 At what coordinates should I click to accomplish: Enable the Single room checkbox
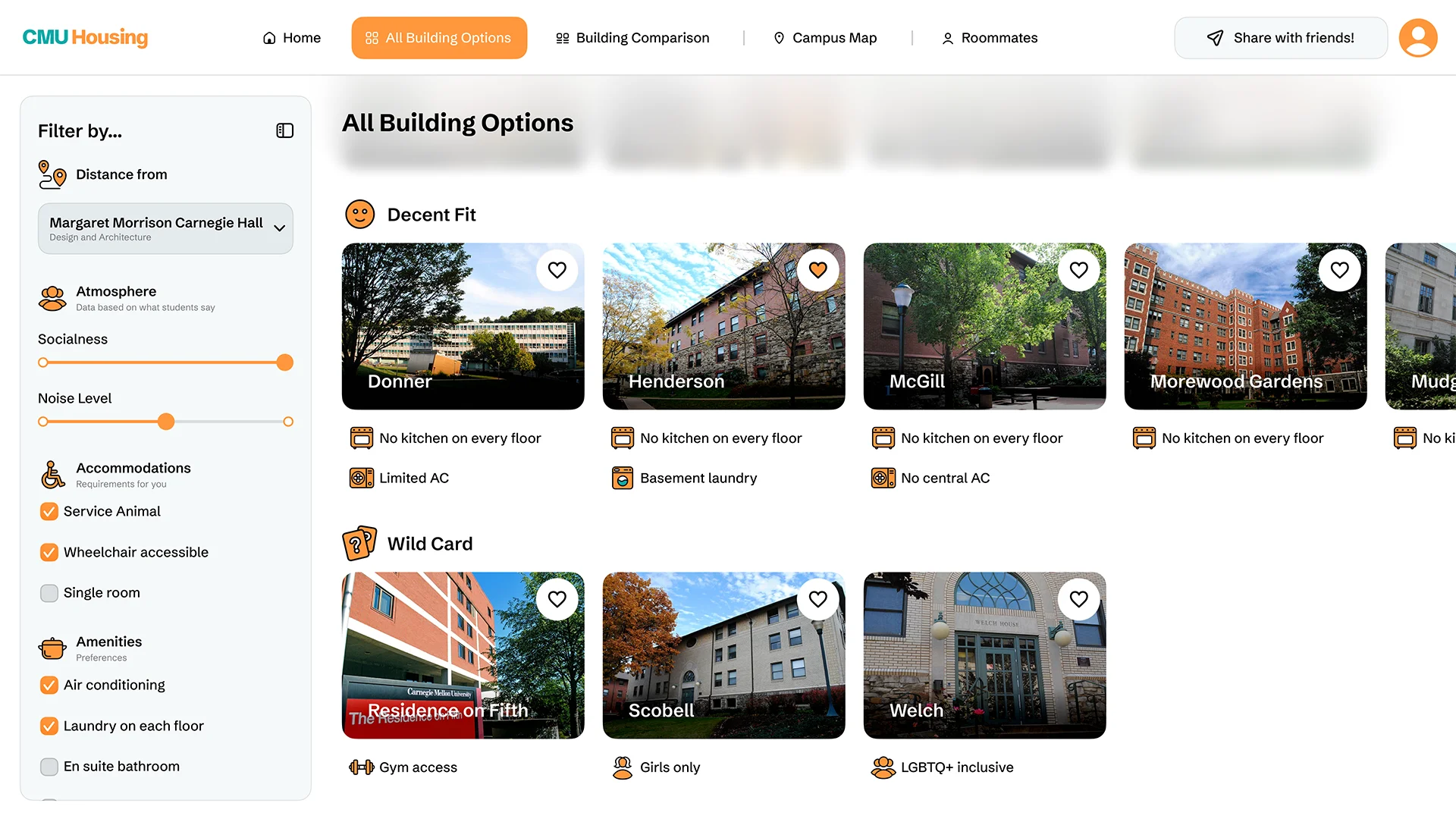click(49, 593)
